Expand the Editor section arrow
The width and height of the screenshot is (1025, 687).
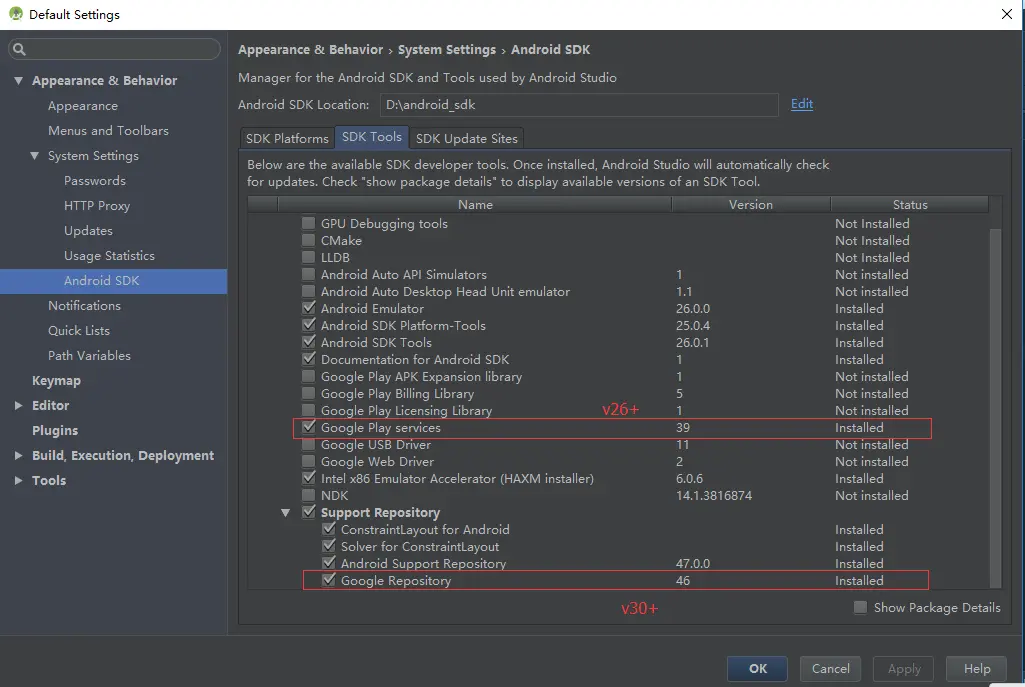coord(18,405)
